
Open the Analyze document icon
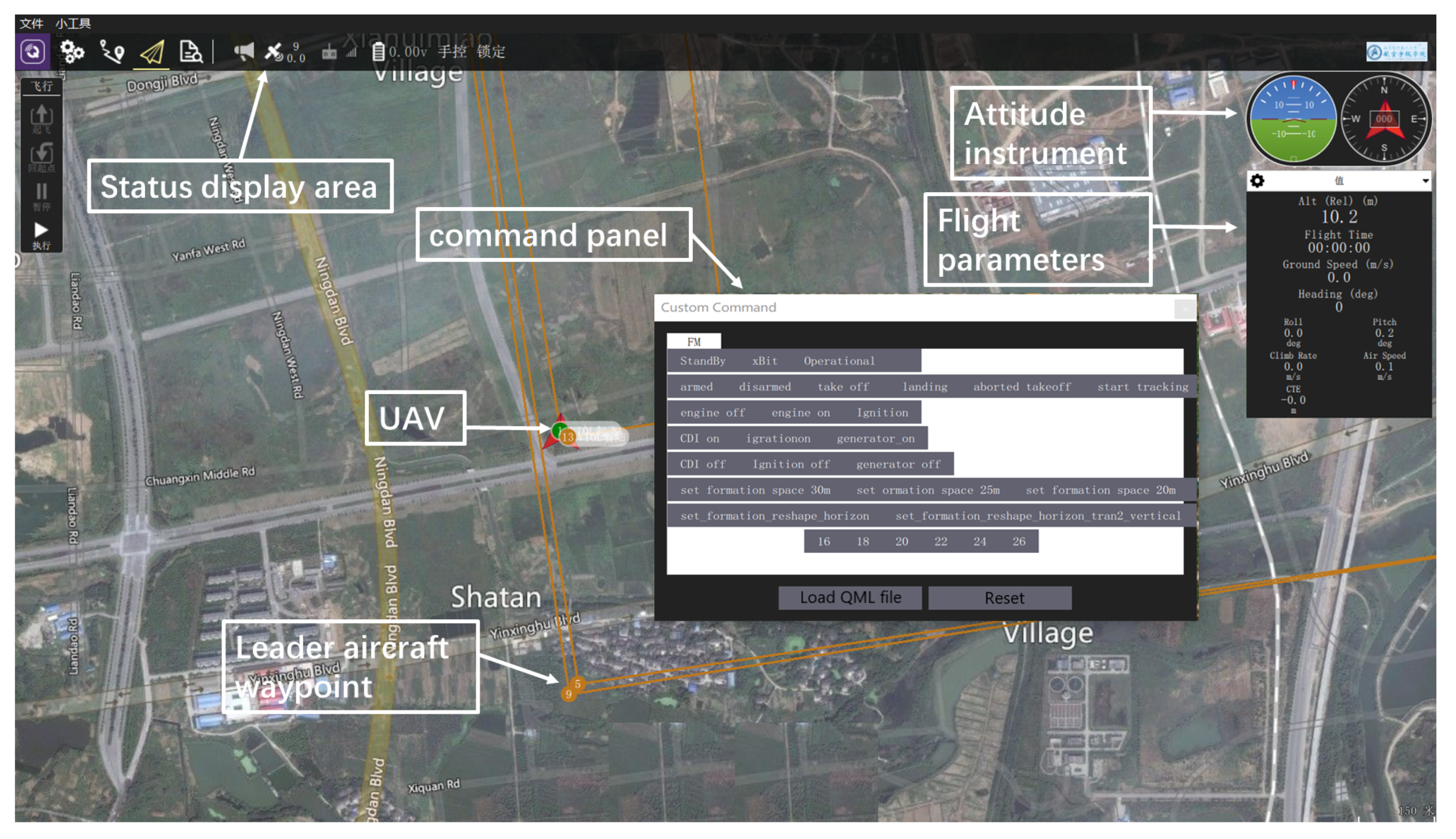pyautogui.click(x=190, y=52)
